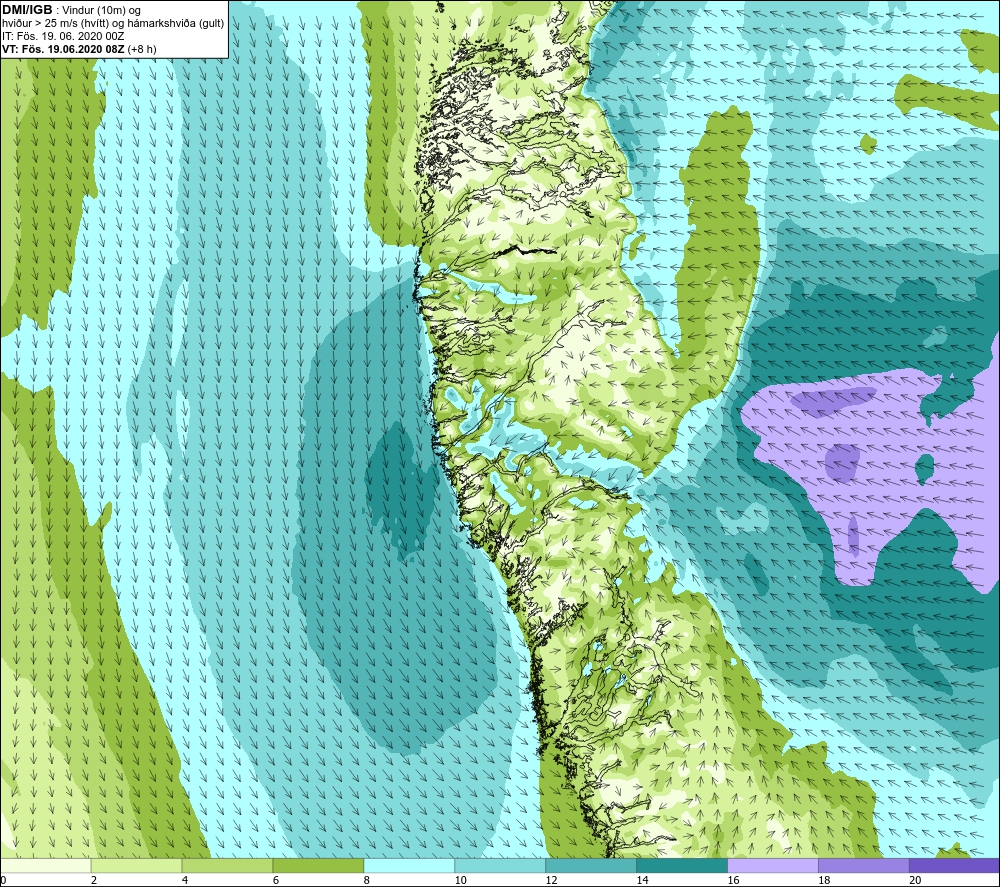The height and width of the screenshot is (887, 1000).
Task: Click the dark teal 14–16 m/s legend swatch
Action: pos(682,865)
